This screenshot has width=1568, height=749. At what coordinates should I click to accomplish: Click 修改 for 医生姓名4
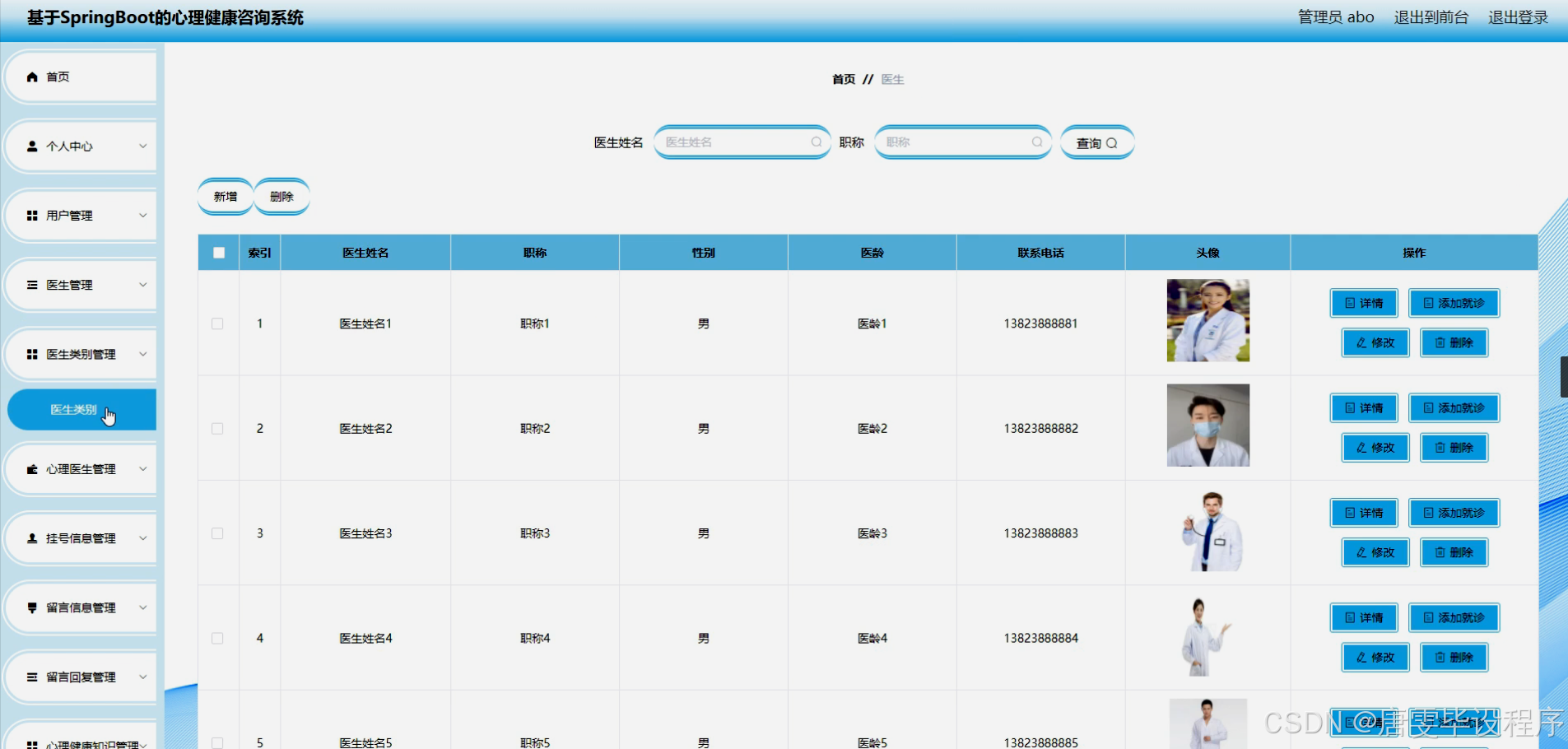(1375, 657)
